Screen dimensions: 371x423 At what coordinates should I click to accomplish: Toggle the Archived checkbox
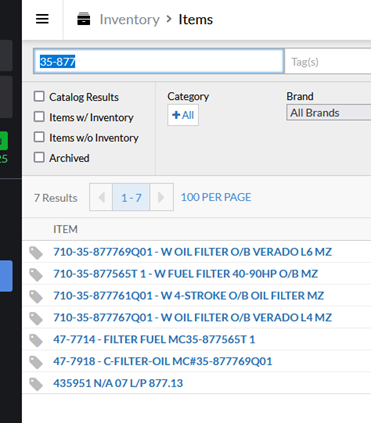point(39,157)
